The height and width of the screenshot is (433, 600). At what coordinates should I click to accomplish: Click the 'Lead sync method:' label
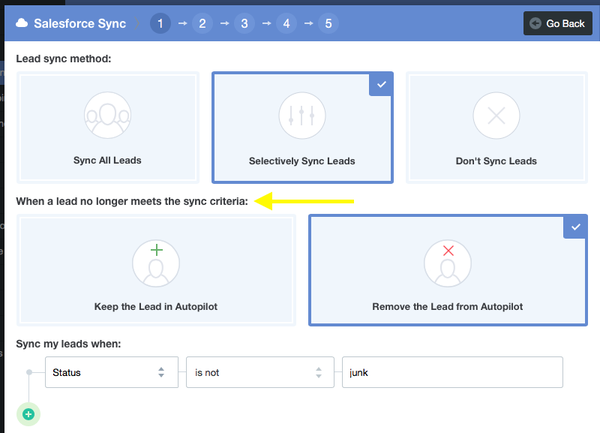(x=64, y=59)
